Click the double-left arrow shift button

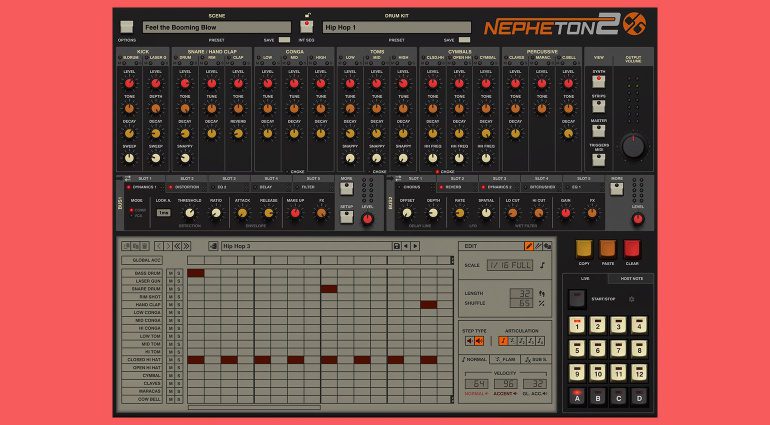coord(177,246)
